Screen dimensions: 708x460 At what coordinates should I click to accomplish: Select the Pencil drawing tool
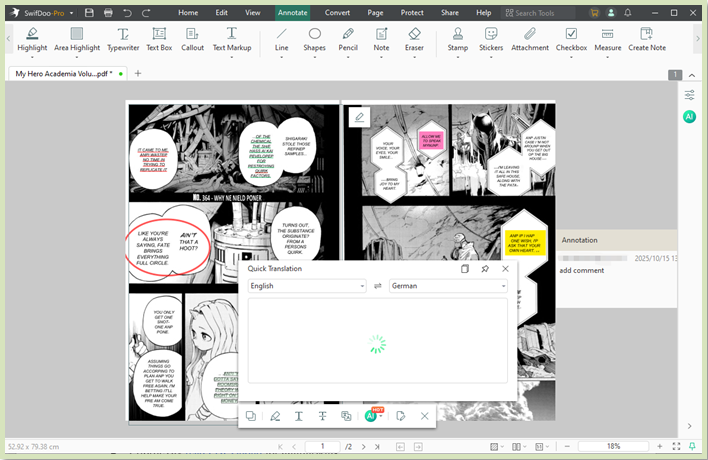click(348, 39)
